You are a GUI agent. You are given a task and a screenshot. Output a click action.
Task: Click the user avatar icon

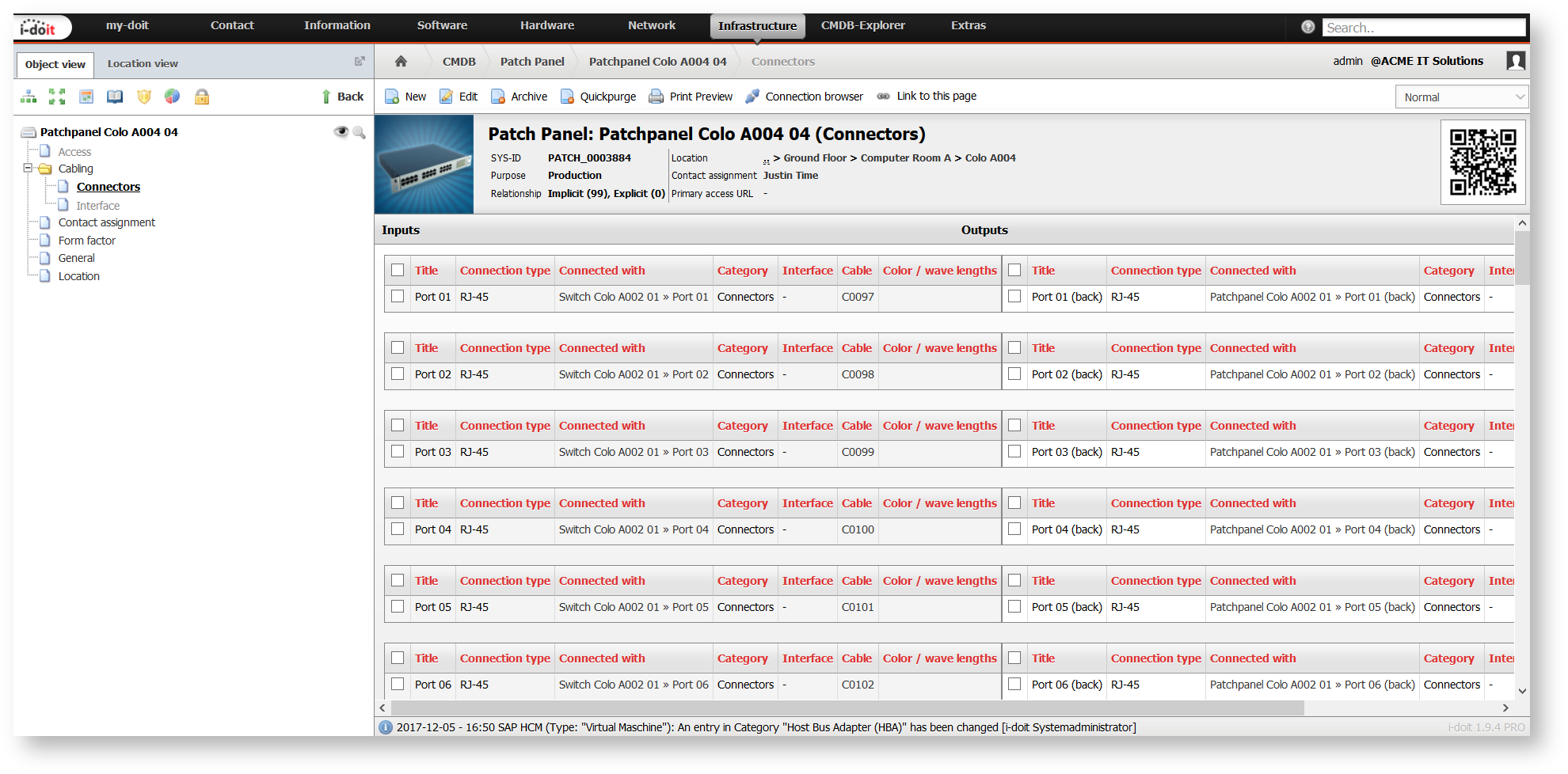(1516, 61)
